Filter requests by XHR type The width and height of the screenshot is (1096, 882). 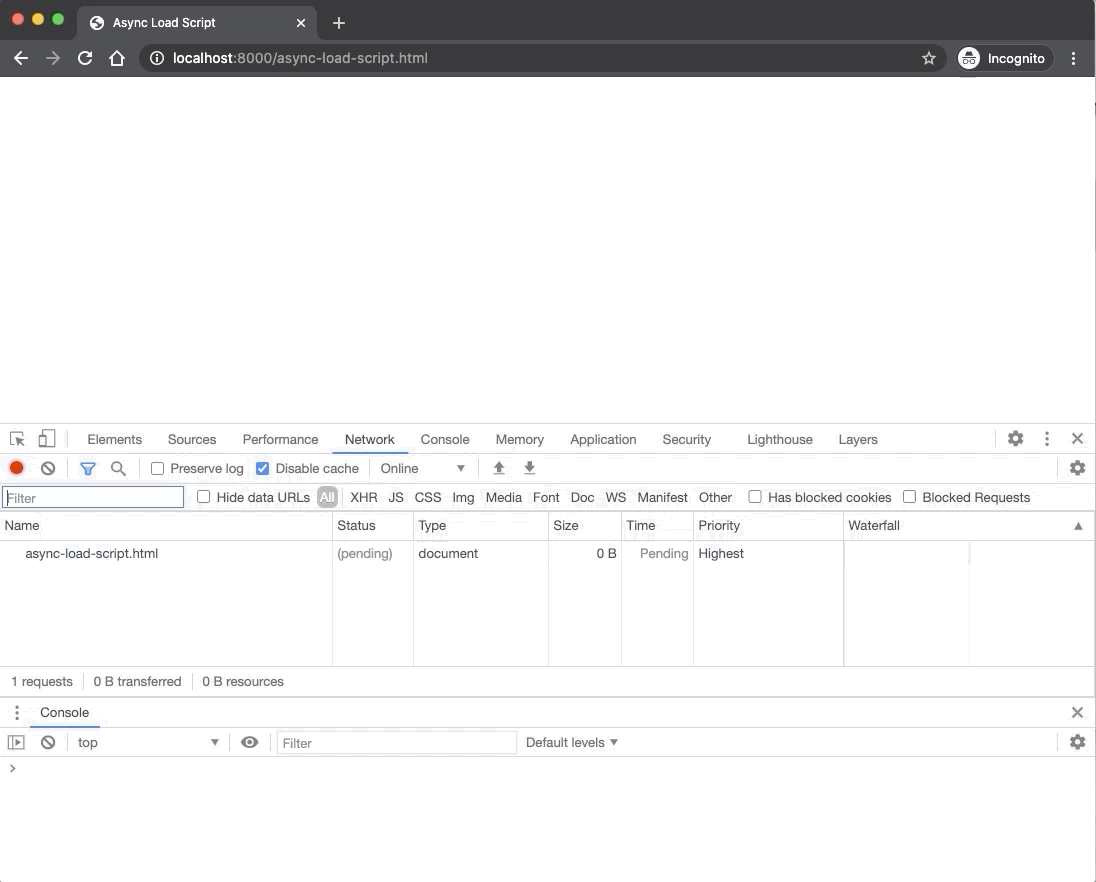click(363, 497)
